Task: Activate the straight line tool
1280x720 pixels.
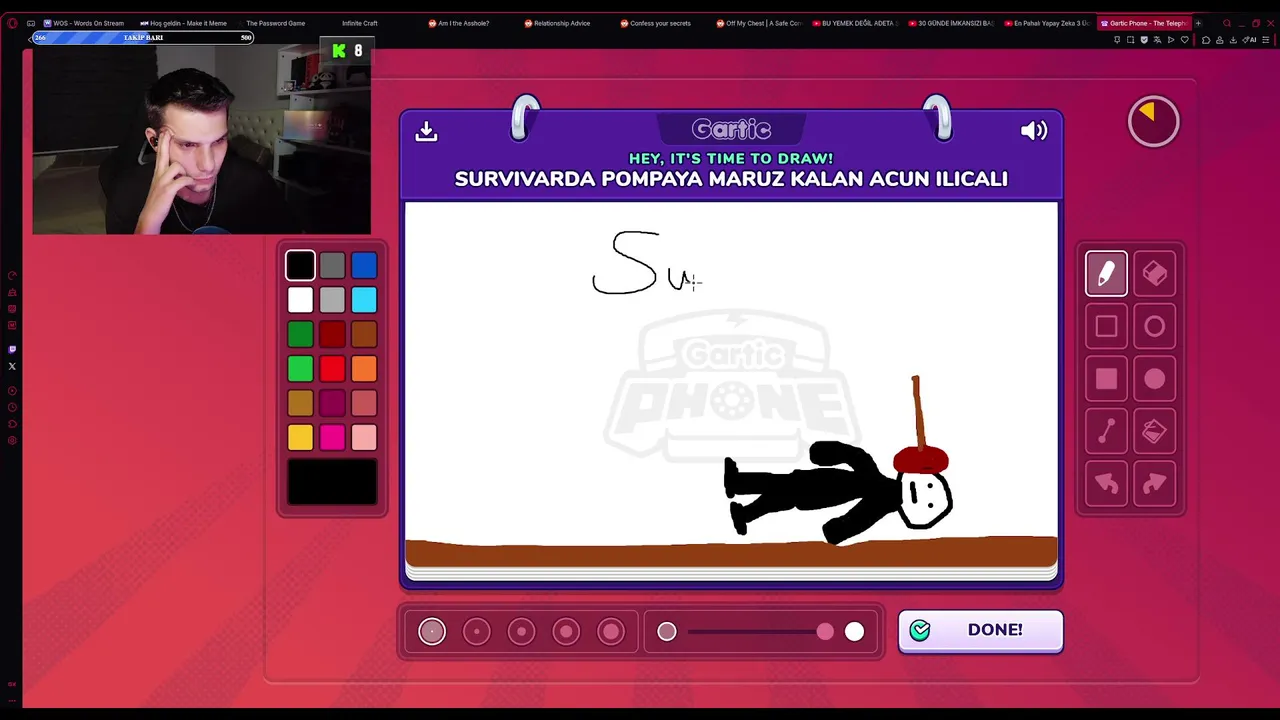Action: pos(1106,431)
